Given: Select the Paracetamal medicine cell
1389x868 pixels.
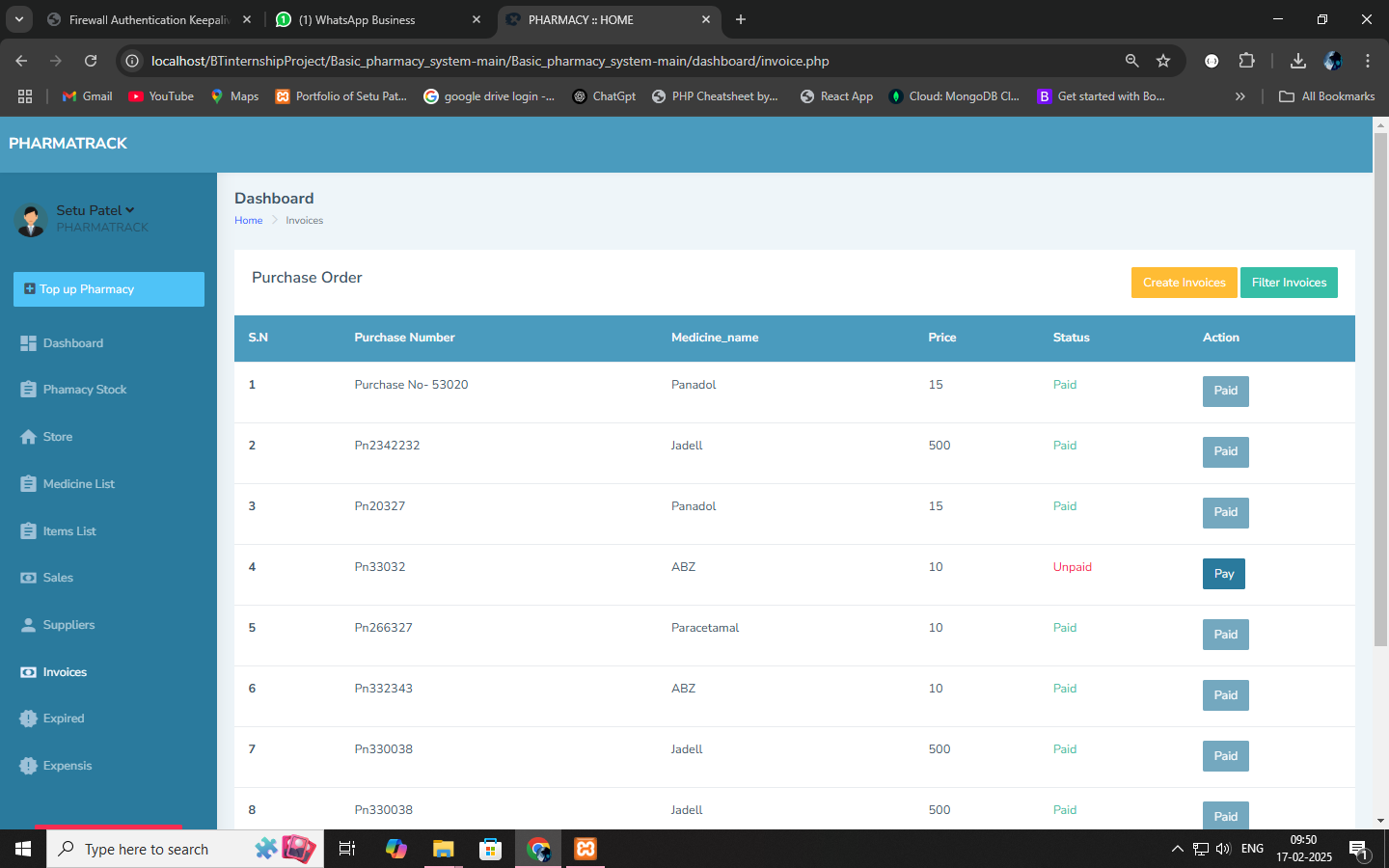Looking at the screenshot, I should pyautogui.click(x=705, y=628).
